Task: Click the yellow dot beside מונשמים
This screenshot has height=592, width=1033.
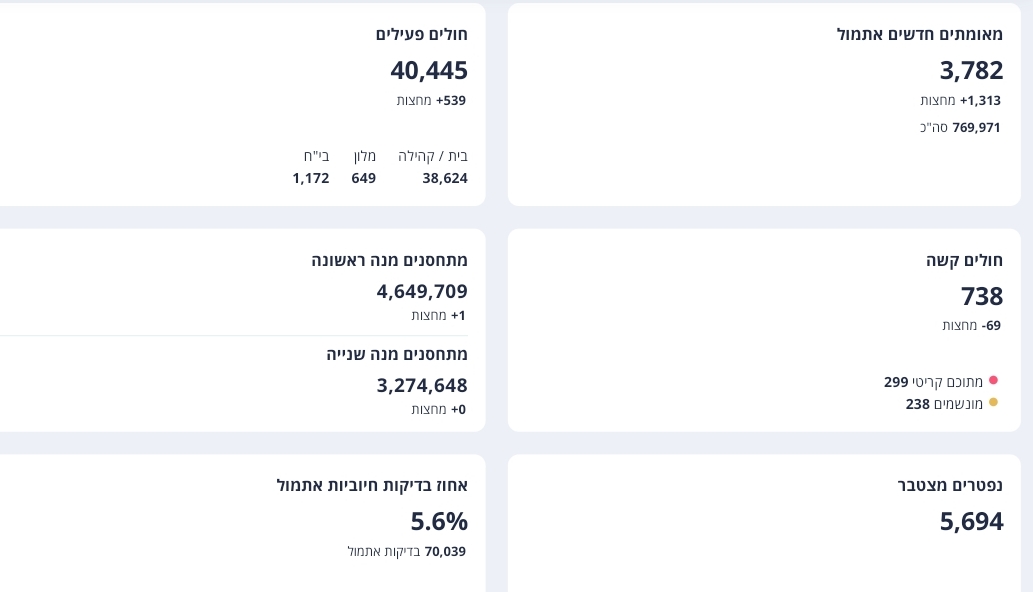Action: [x=993, y=403]
